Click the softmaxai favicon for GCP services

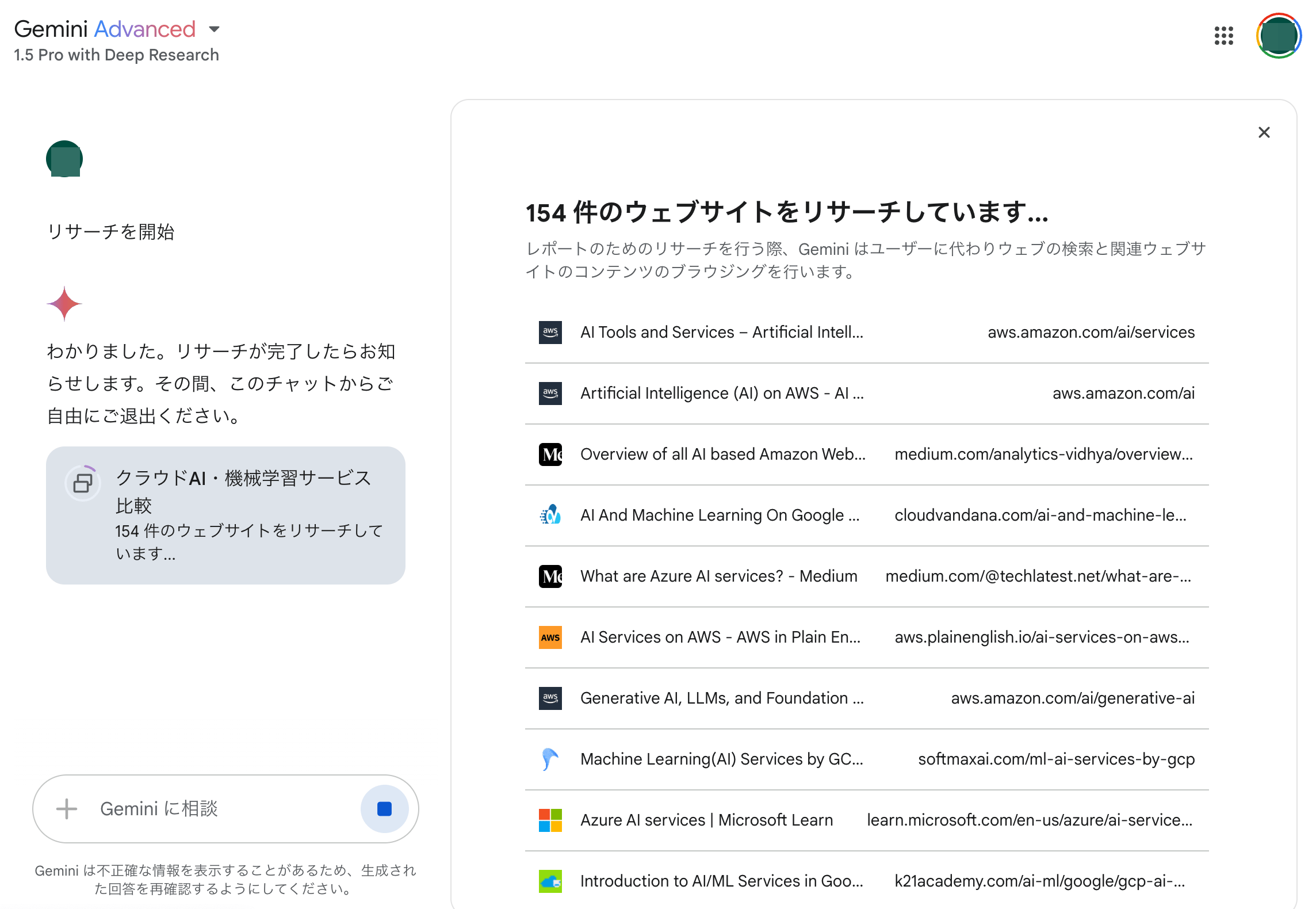[550, 759]
